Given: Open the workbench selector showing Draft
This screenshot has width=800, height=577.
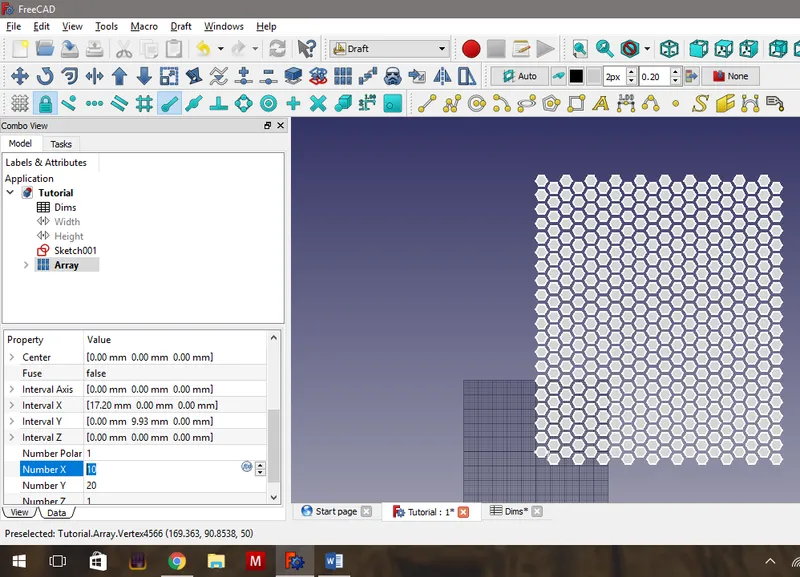Looking at the screenshot, I should 388,46.
